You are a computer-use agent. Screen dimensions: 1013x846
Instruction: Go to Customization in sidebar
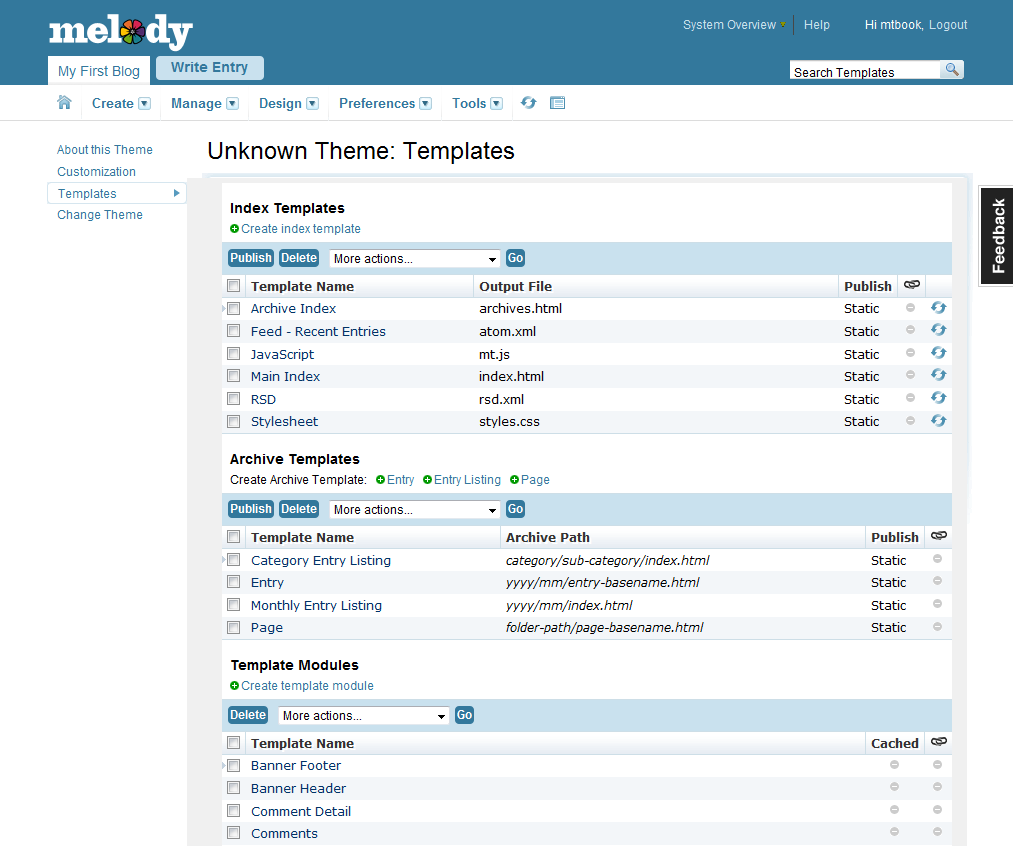coord(96,172)
